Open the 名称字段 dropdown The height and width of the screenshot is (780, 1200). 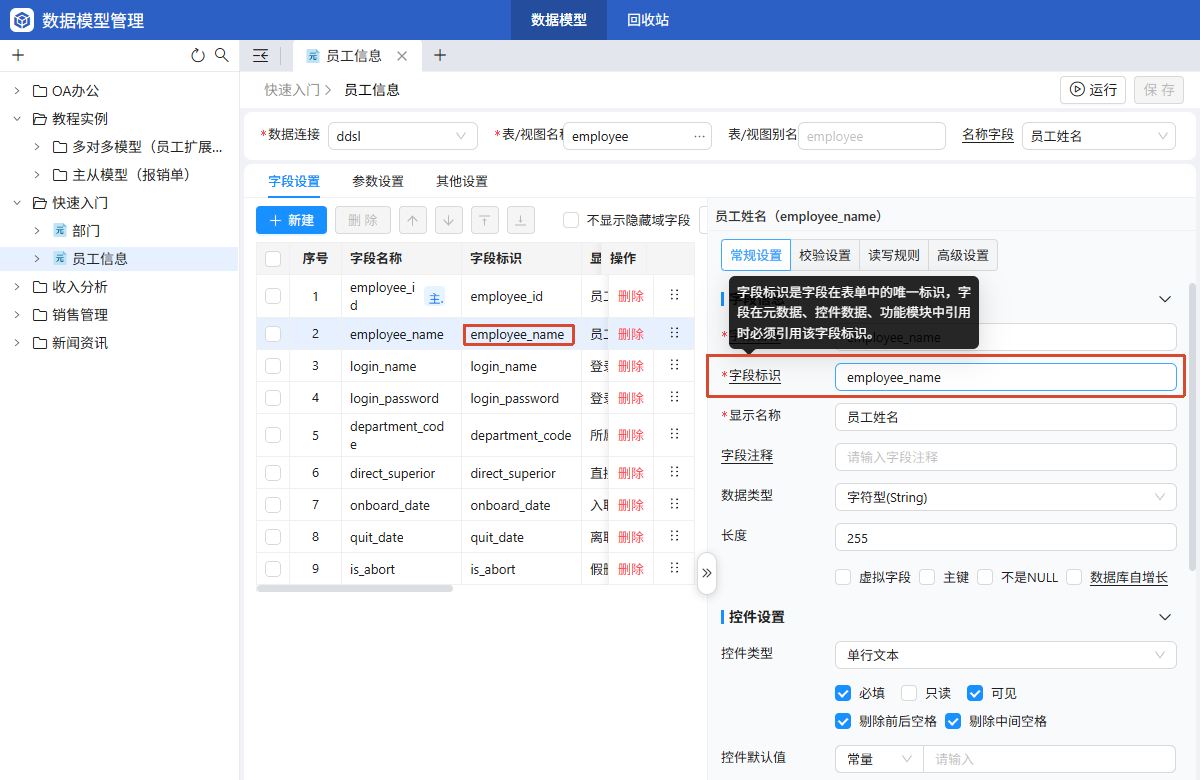pyautogui.click(x=1098, y=136)
